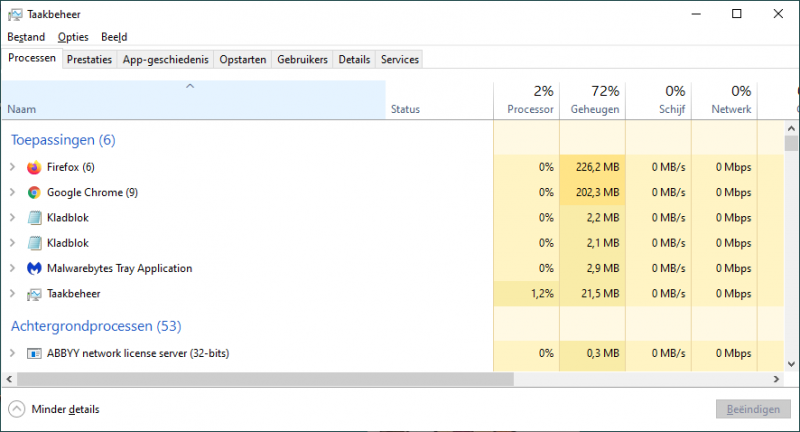The image size is (800, 432).
Task: Expand the ABBYY network license server row
Action: click(x=12, y=353)
